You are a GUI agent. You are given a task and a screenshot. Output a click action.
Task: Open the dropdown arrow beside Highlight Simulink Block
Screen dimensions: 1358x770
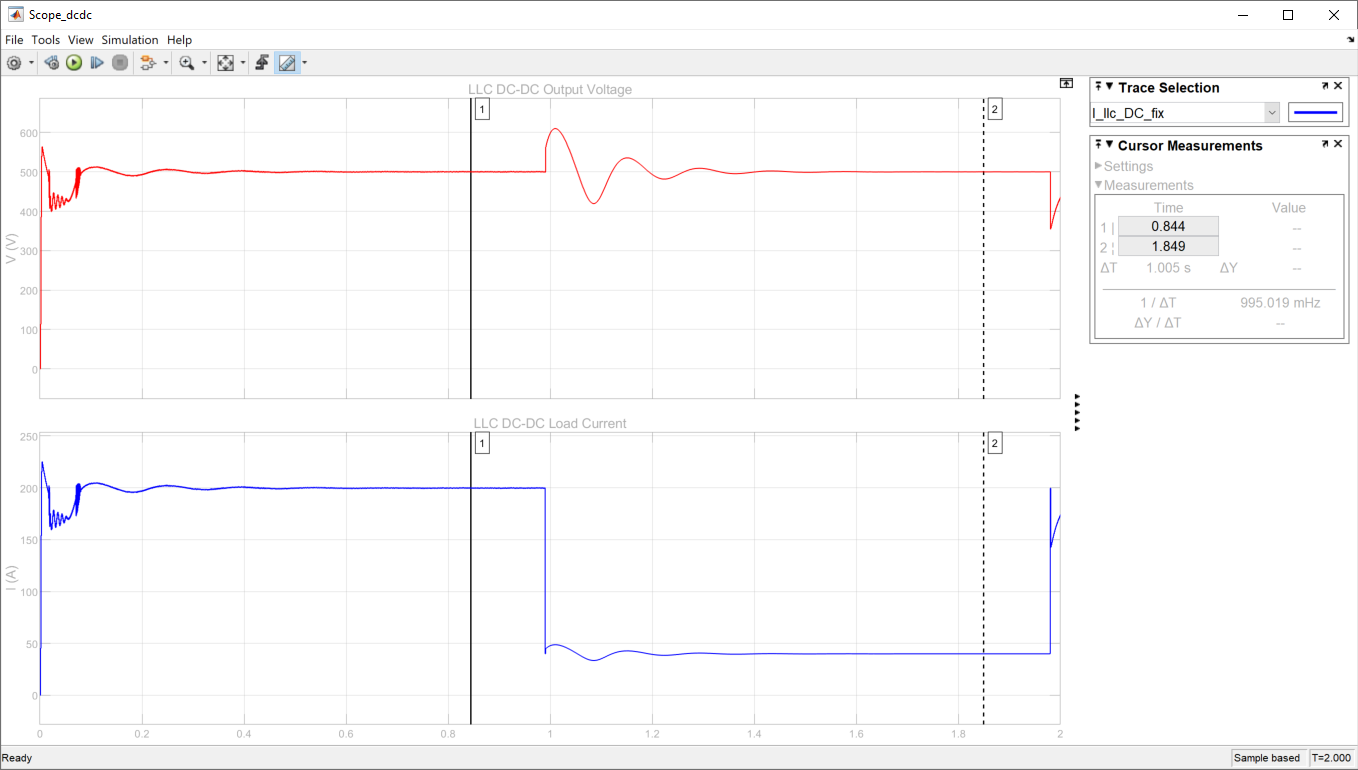click(x=166, y=63)
